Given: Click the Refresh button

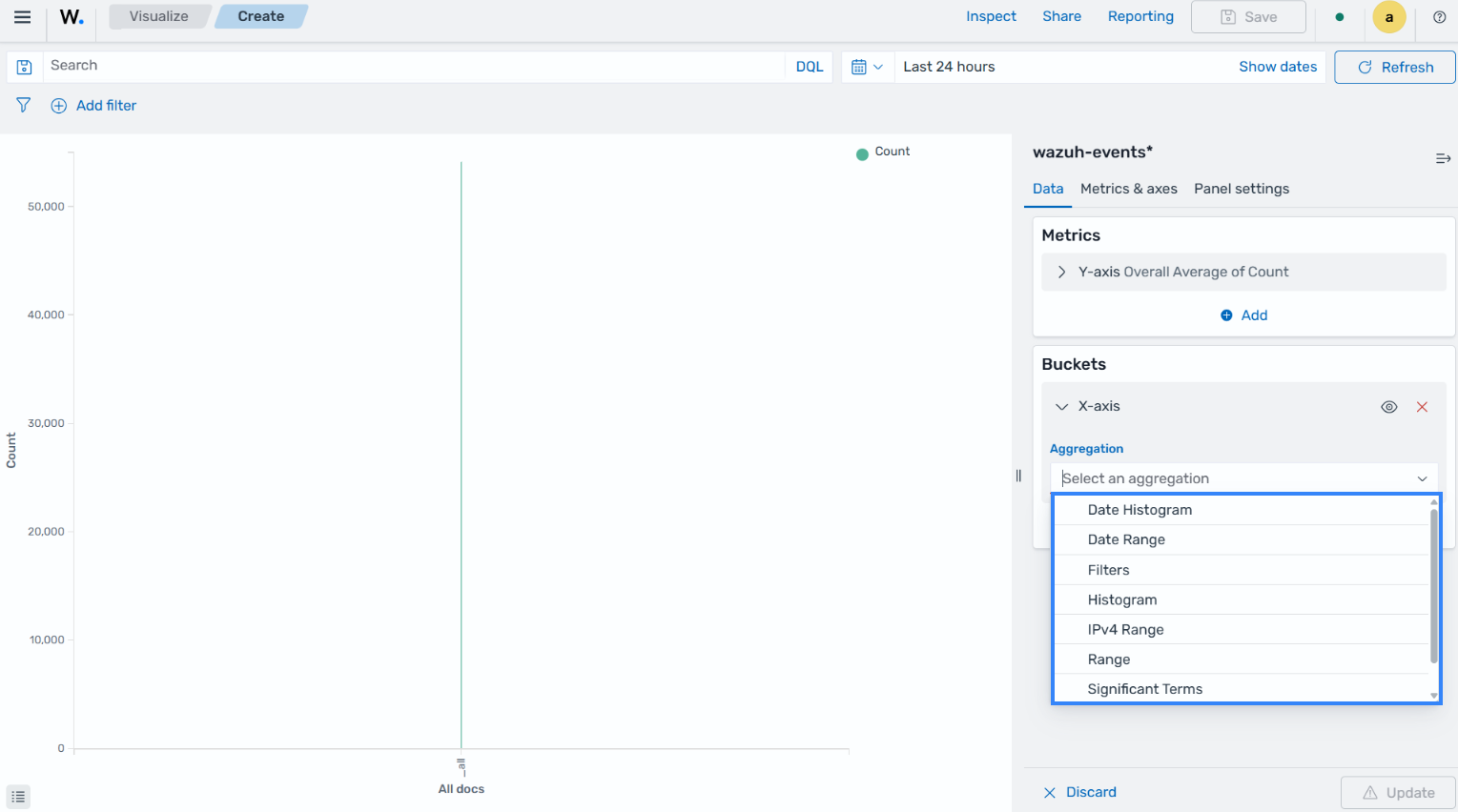Looking at the screenshot, I should click(x=1395, y=67).
